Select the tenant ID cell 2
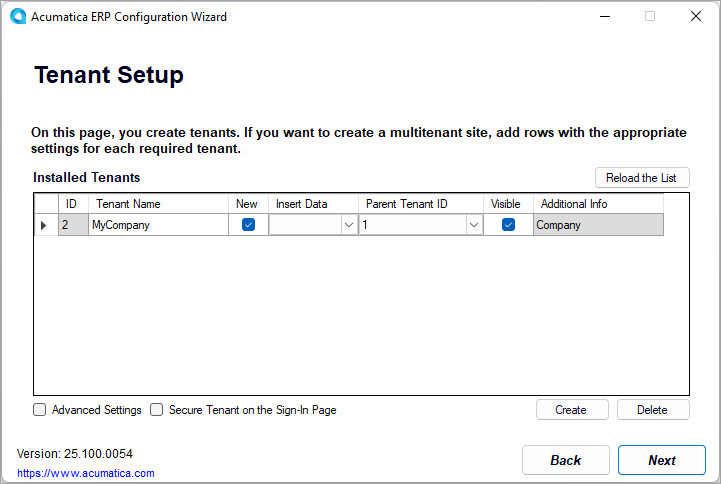Screen dimensions: 721x484 click(x=74, y=225)
